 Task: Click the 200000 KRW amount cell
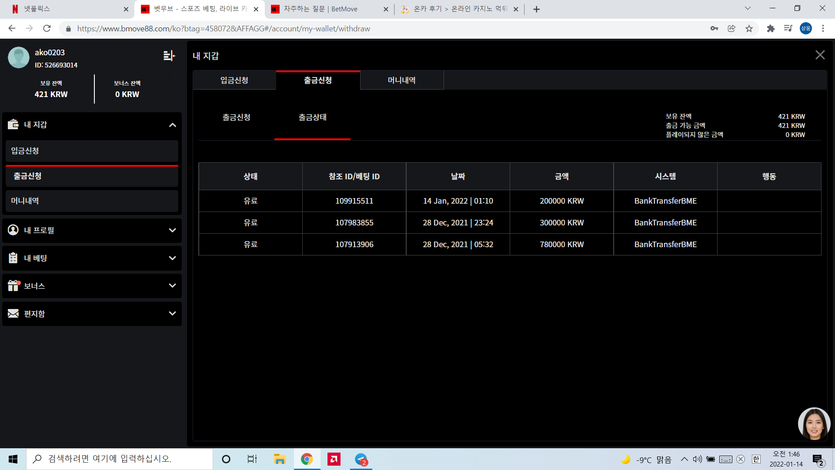pos(562,201)
